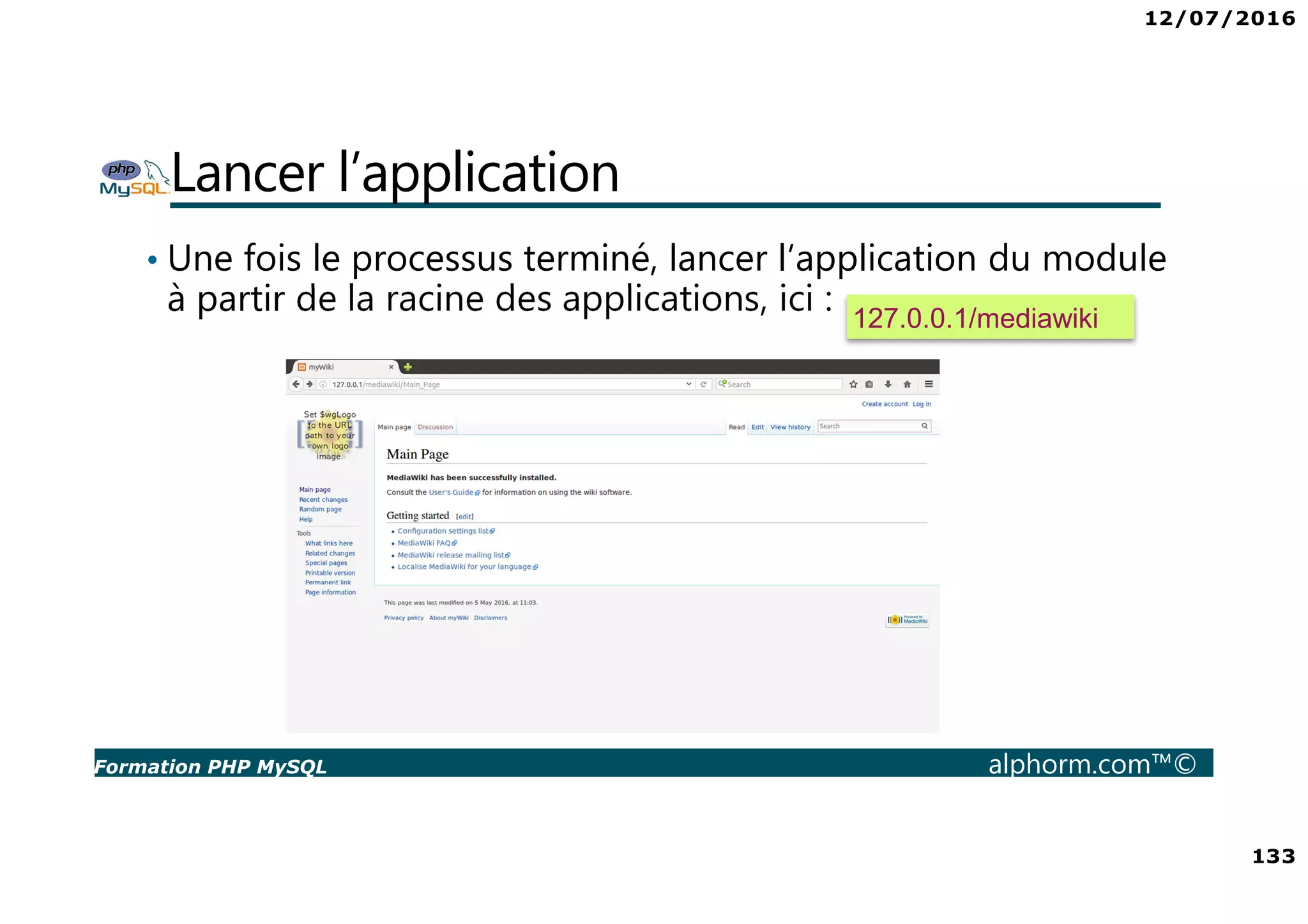1308x924 pixels.
Task: Select the Read view tab
Action: [736, 427]
